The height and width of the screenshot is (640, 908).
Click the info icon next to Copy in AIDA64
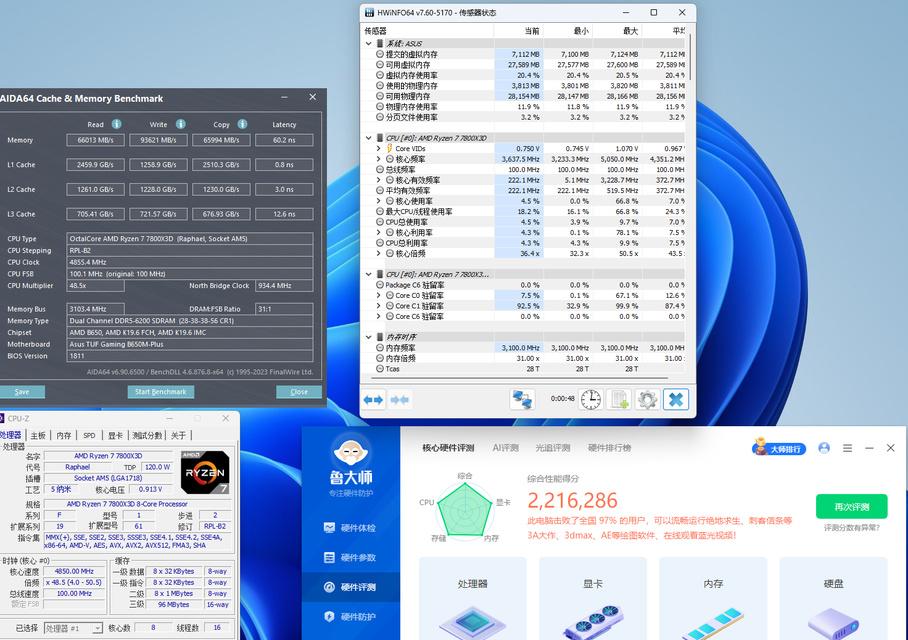(243, 124)
